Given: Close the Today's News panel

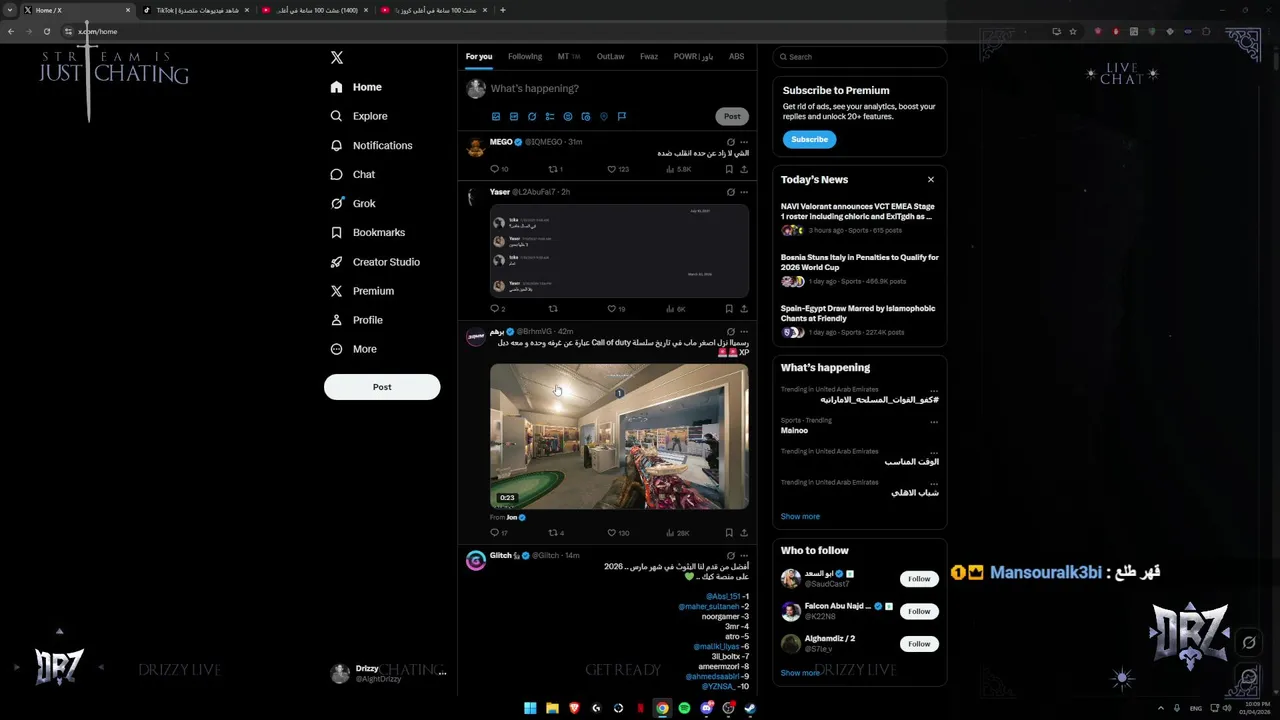Looking at the screenshot, I should [931, 180].
